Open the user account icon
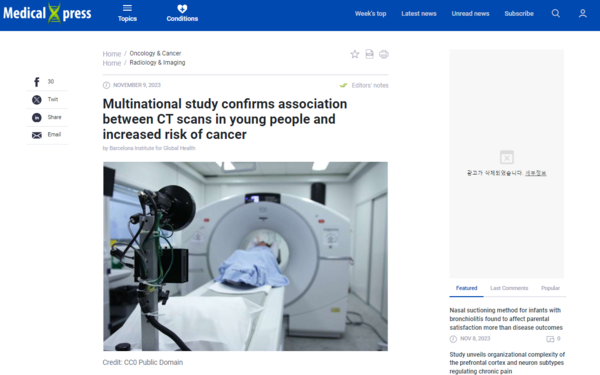Viewport: 600px width, 375px height. click(x=582, y=13)
